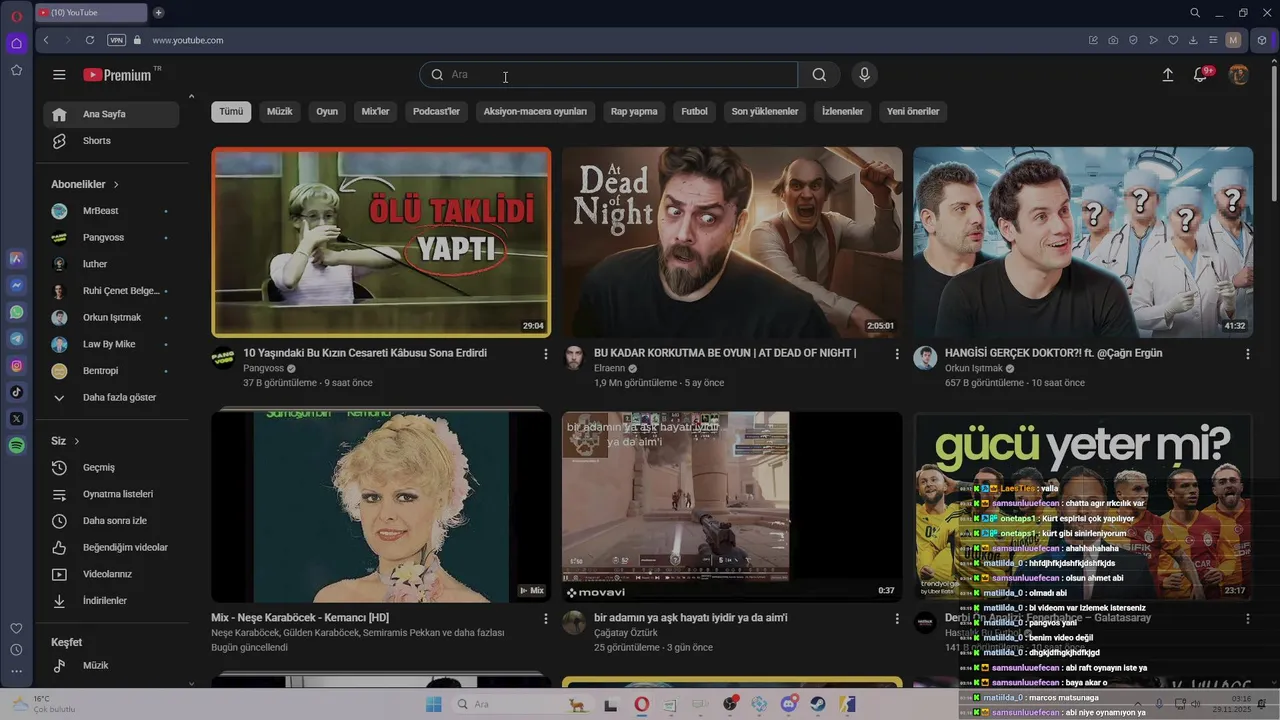This screenshot has height=720, width=1280.
Task: Open Opera tab search magnifier
Action: [1195, 13]
